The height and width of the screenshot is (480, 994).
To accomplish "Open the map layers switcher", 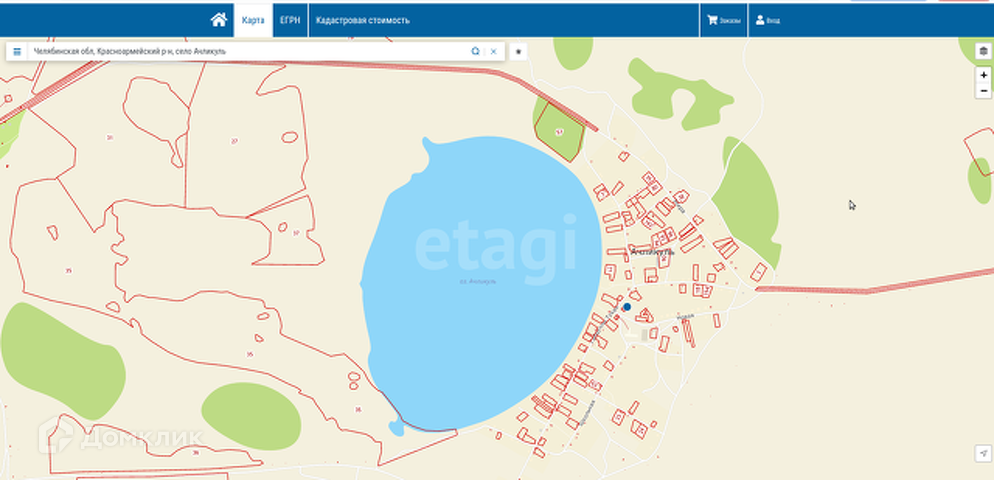I will (983, 51).
